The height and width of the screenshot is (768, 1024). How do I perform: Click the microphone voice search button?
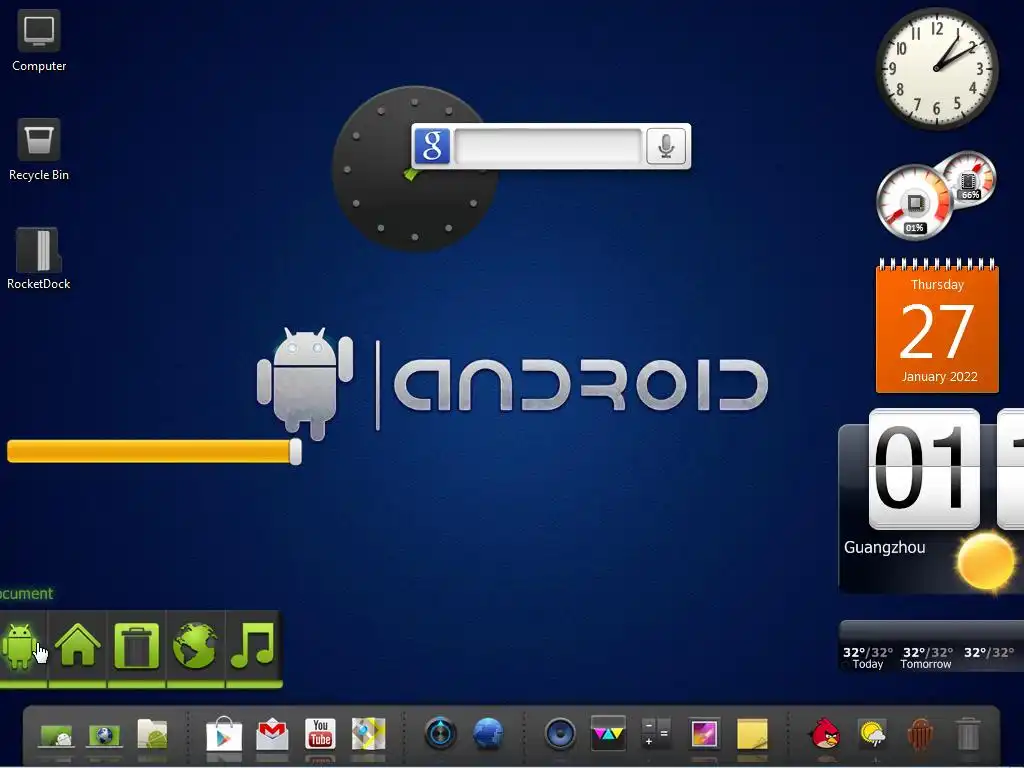point(666,146)
